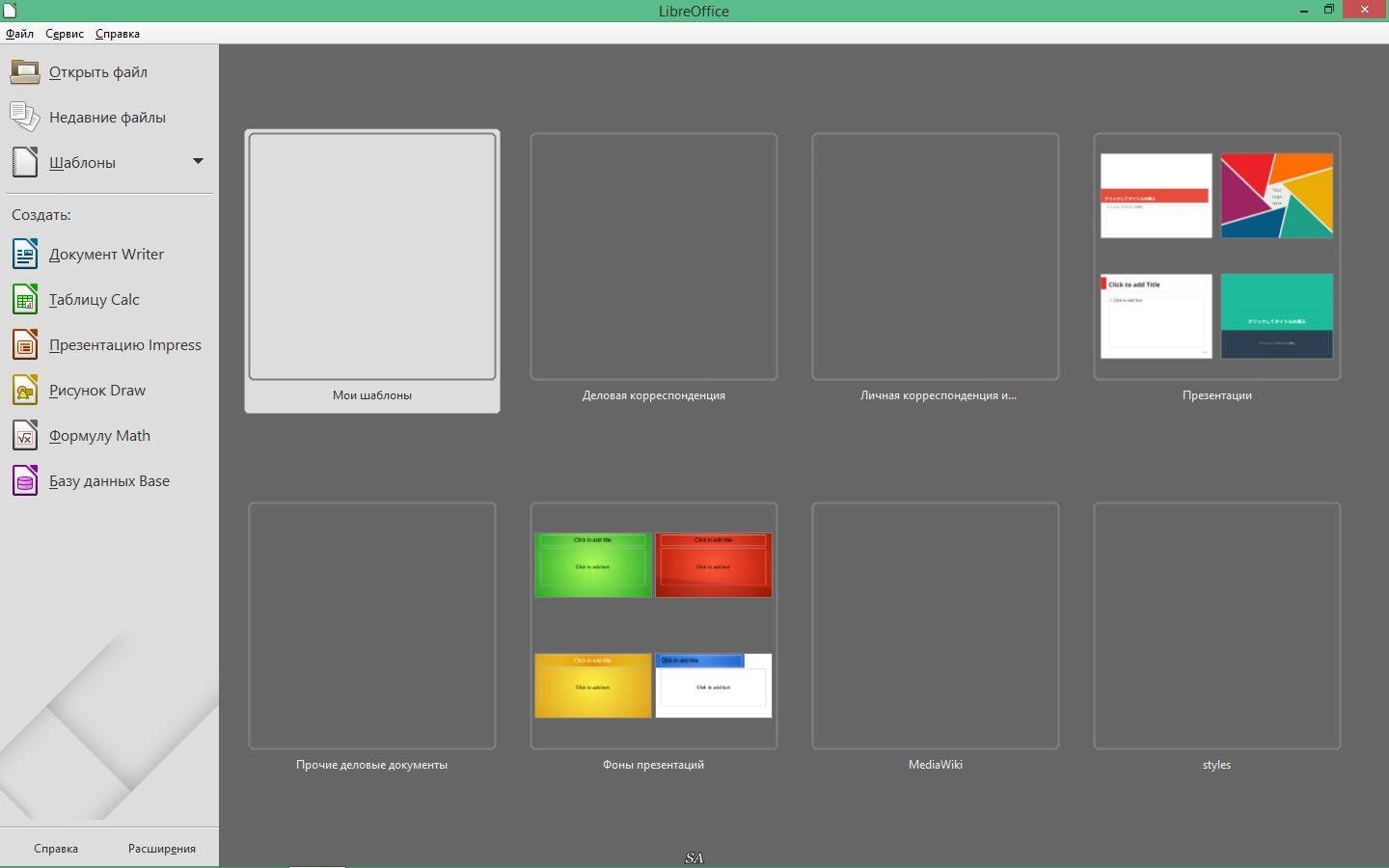
Task: Open the Справка menu in menu bar
Action: [x=118, y=34]
